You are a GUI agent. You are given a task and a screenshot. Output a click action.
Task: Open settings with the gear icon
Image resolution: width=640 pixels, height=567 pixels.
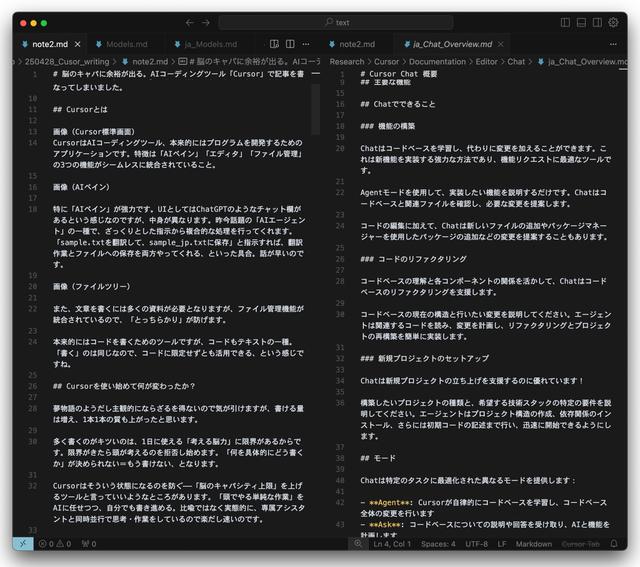tap(613, 22)
